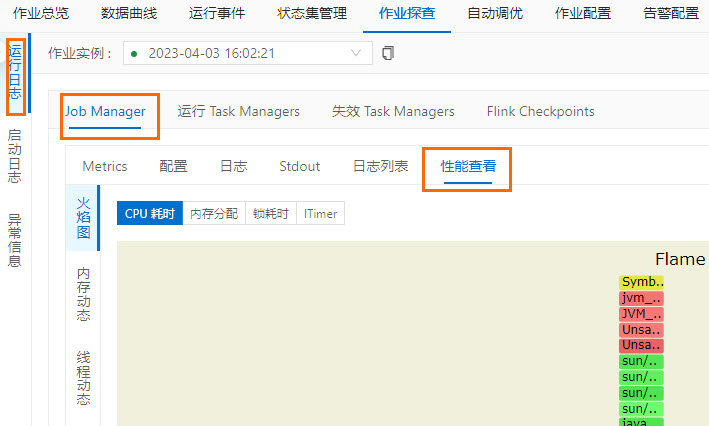Switch to 作业总览 tab
The width and height of the screenshot is (709, 426).
(x=41, y=14)
